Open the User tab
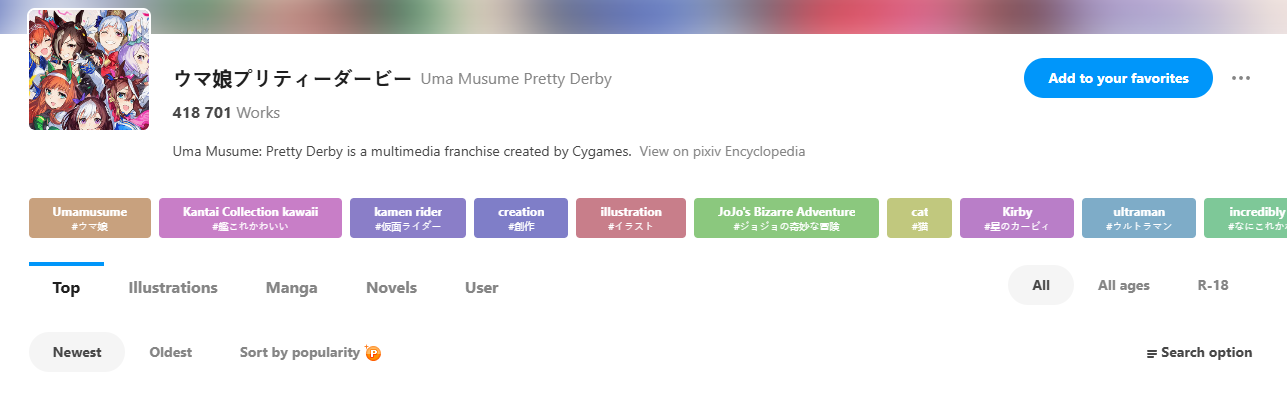Viewport: 1287px width, 402px height. [x=481, y=288]
